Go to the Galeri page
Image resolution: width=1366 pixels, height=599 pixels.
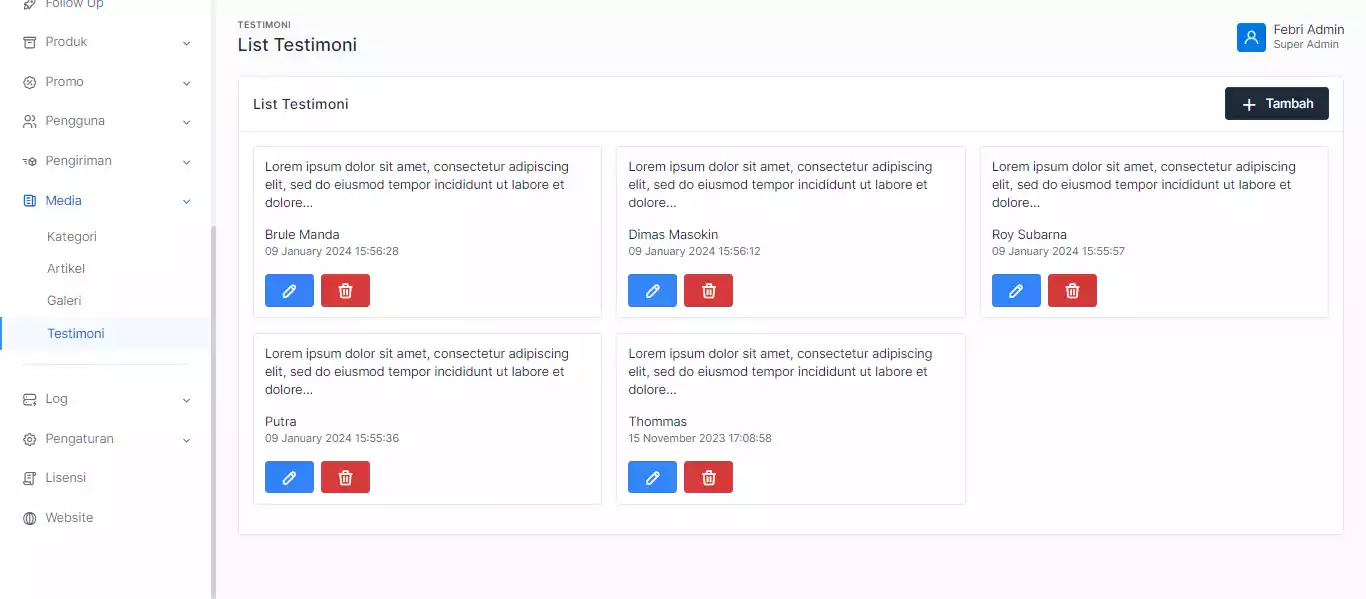pos(64,301)
